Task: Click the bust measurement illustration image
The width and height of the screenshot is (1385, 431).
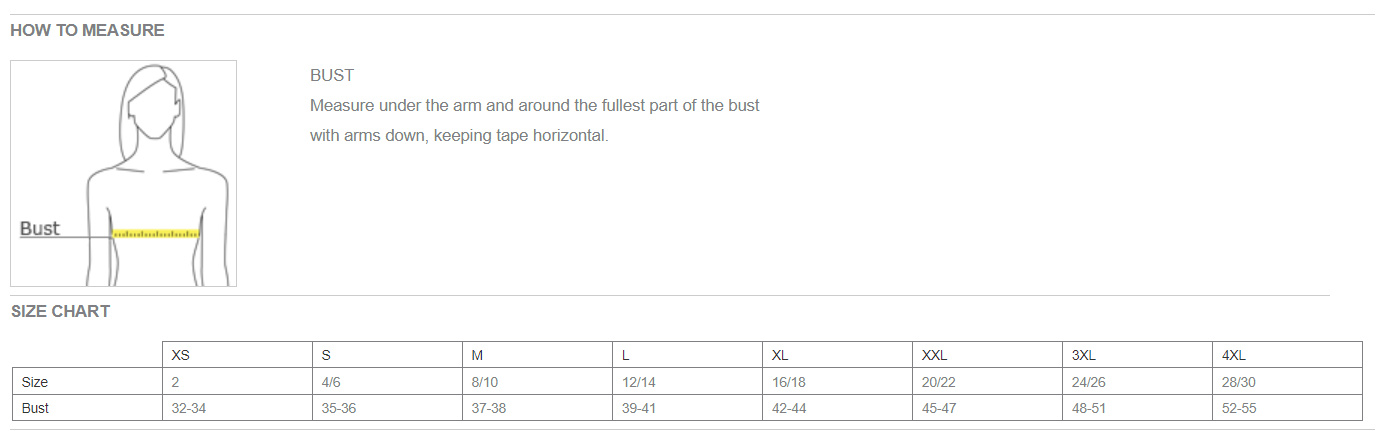Action: pos(124,173)
